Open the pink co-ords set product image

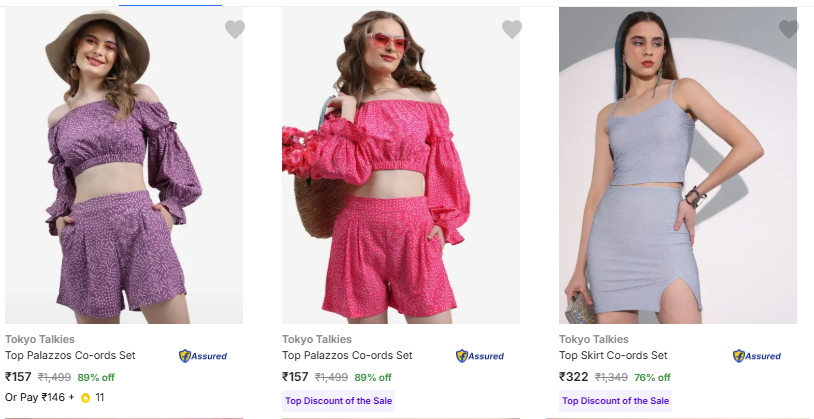pos(401,170)
